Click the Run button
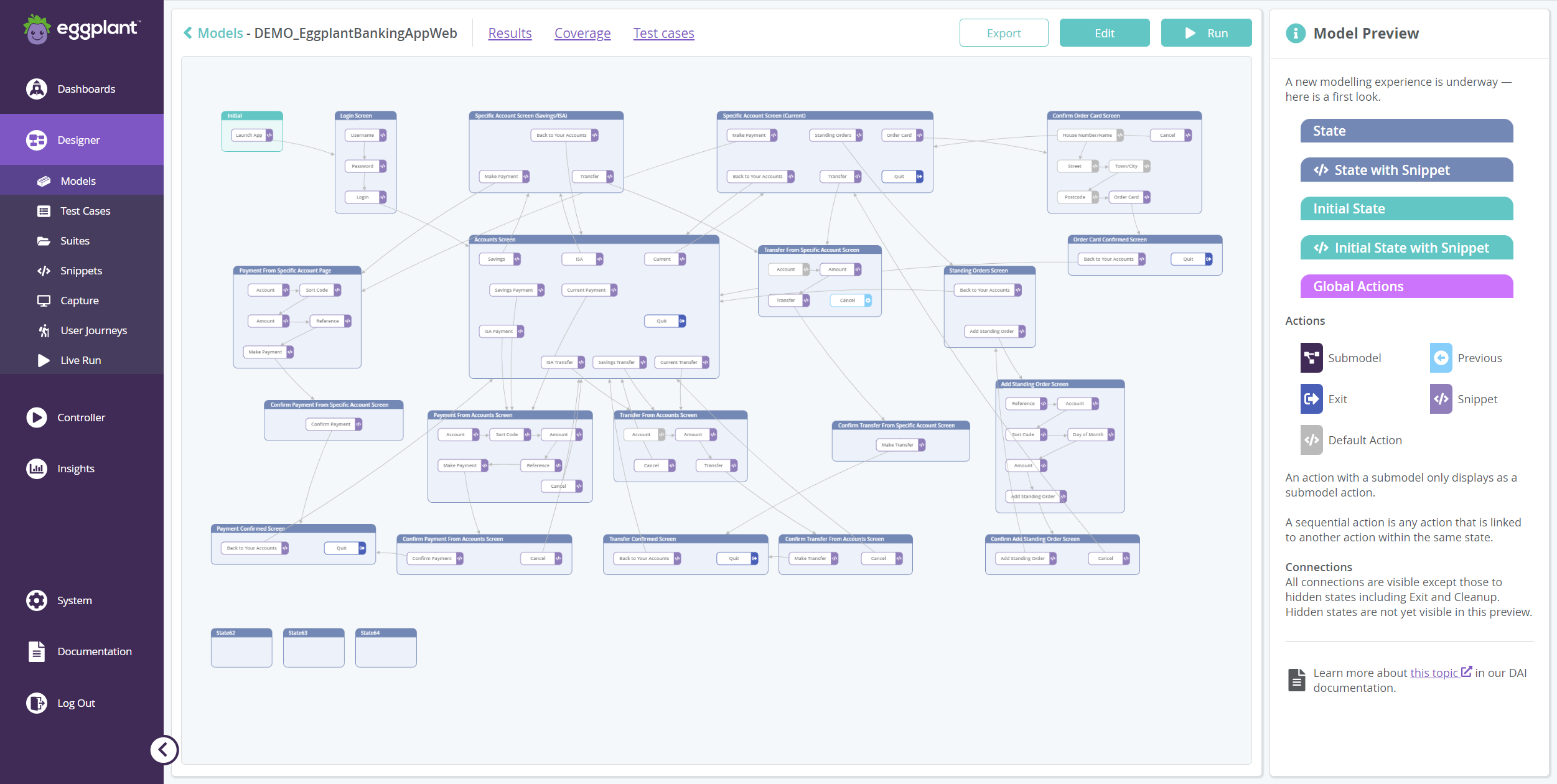The image size is (1557, 784). tap(1206, 33)
